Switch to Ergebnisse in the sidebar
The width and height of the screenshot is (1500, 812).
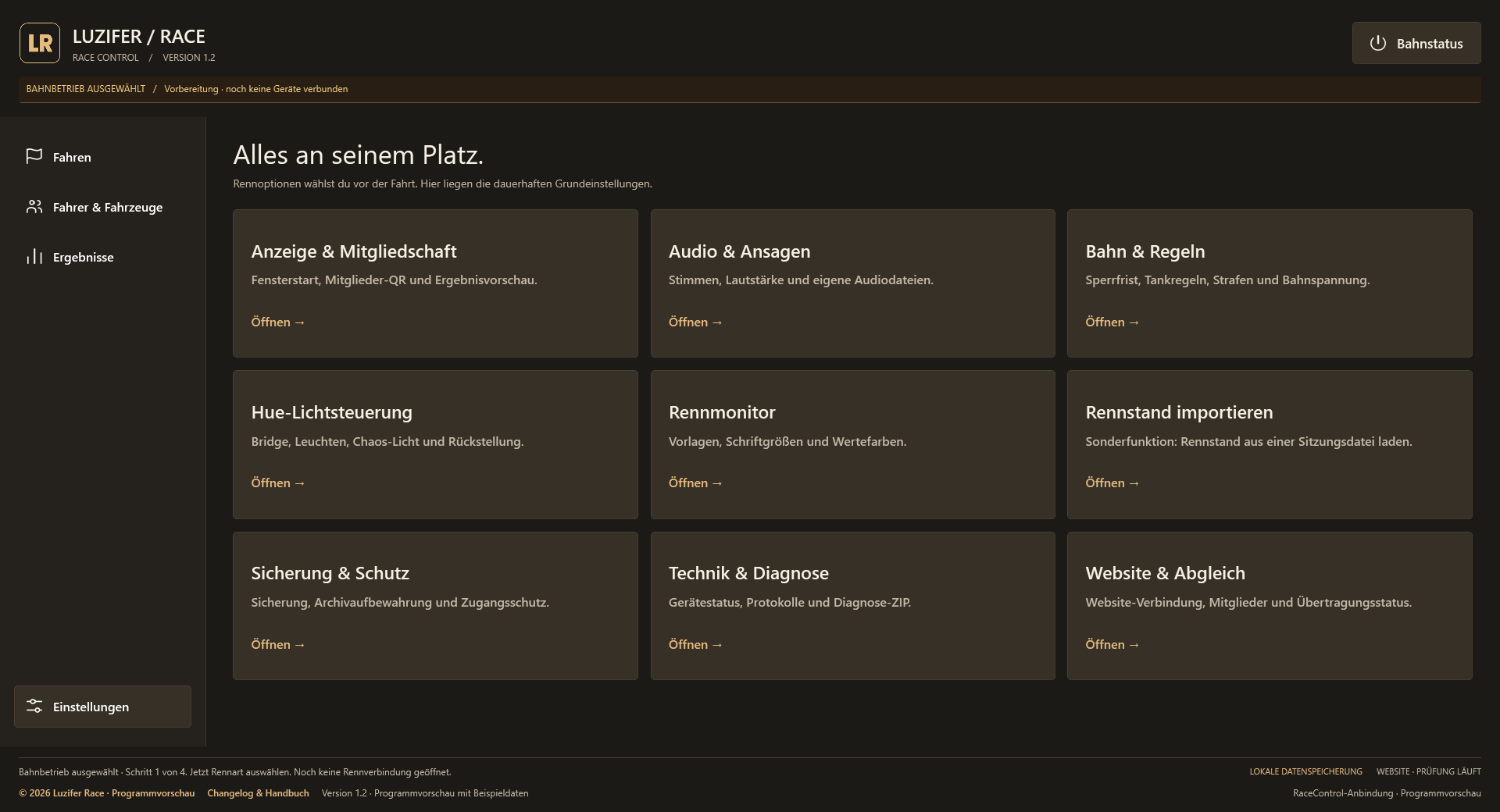[102, 257]
